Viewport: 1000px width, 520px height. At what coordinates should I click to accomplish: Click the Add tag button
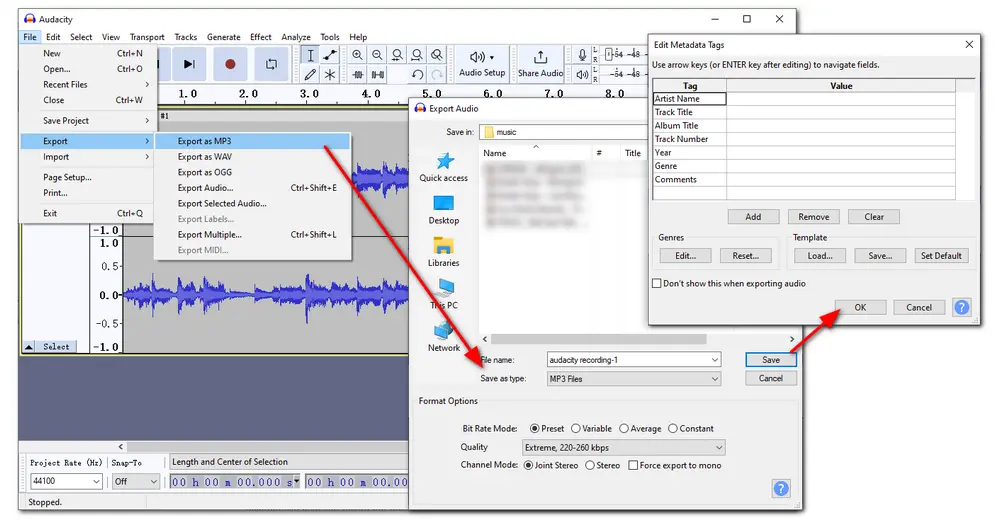pyautogui.click(x=753, y=217)
